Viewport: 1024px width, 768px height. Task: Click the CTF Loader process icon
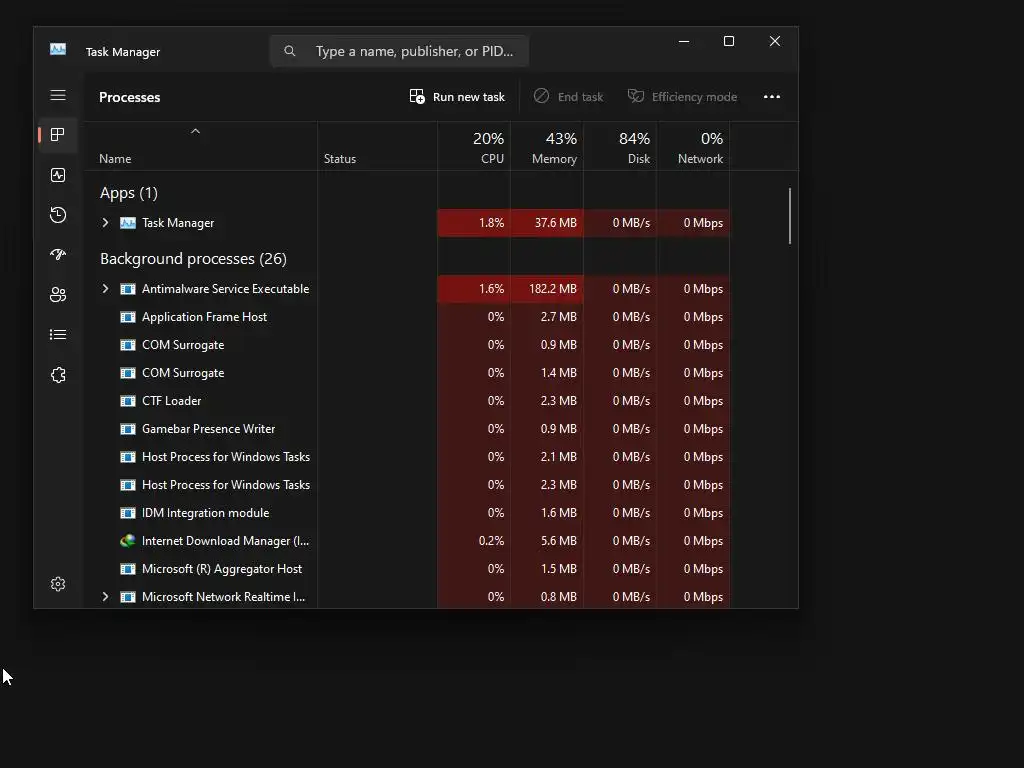[128, 401]
